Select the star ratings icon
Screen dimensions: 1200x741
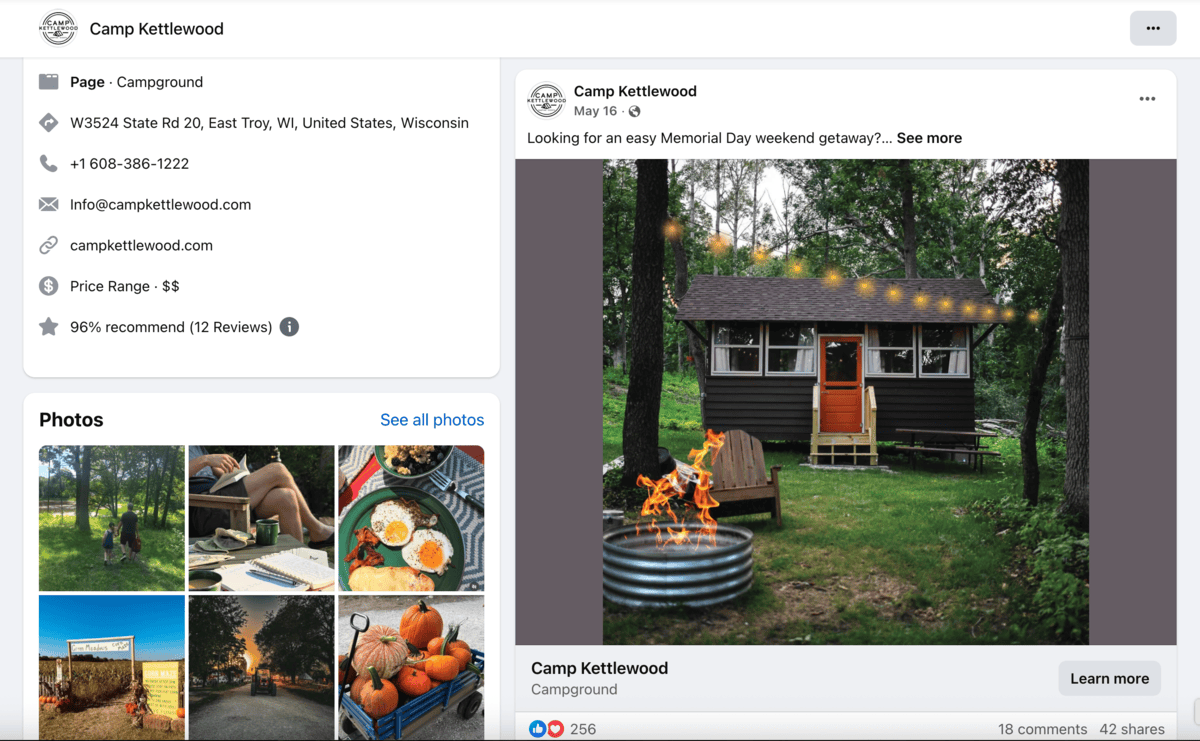(x=48, y=326)
